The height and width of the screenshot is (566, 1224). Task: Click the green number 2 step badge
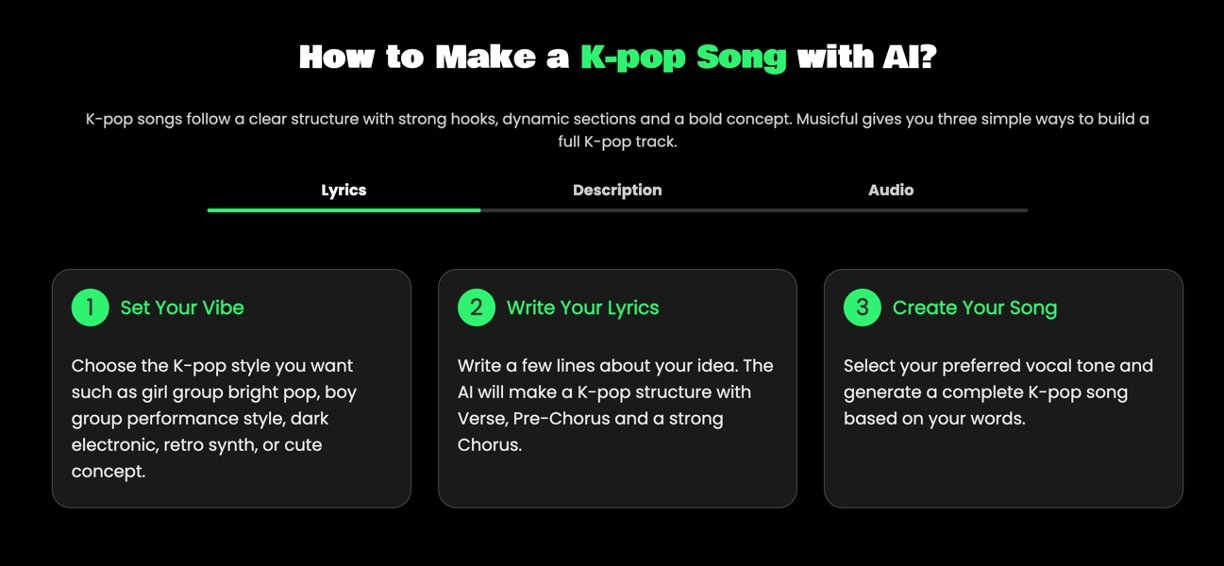(476, 308)
